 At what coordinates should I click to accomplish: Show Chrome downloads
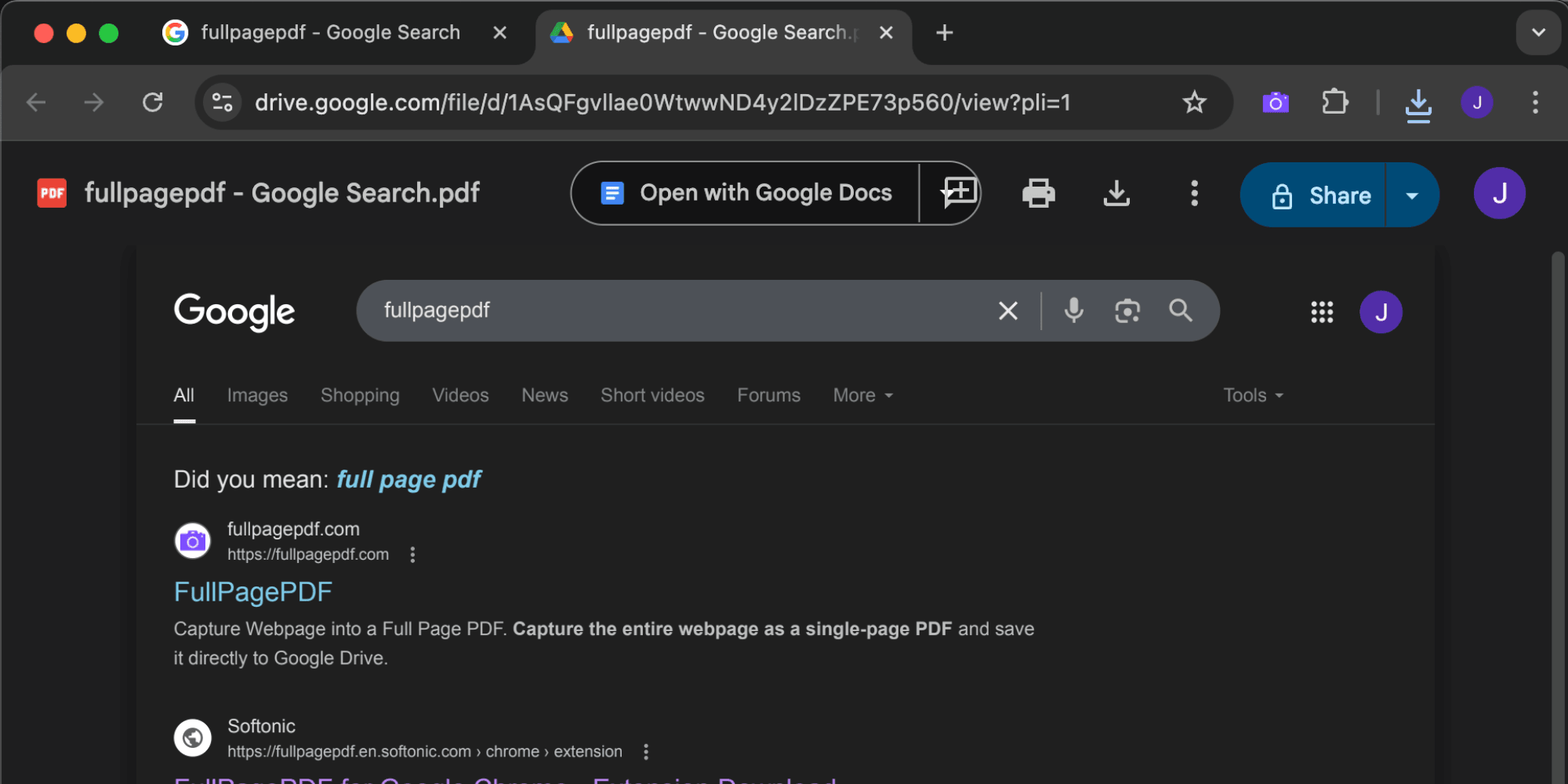click(x=1418, y=103)
